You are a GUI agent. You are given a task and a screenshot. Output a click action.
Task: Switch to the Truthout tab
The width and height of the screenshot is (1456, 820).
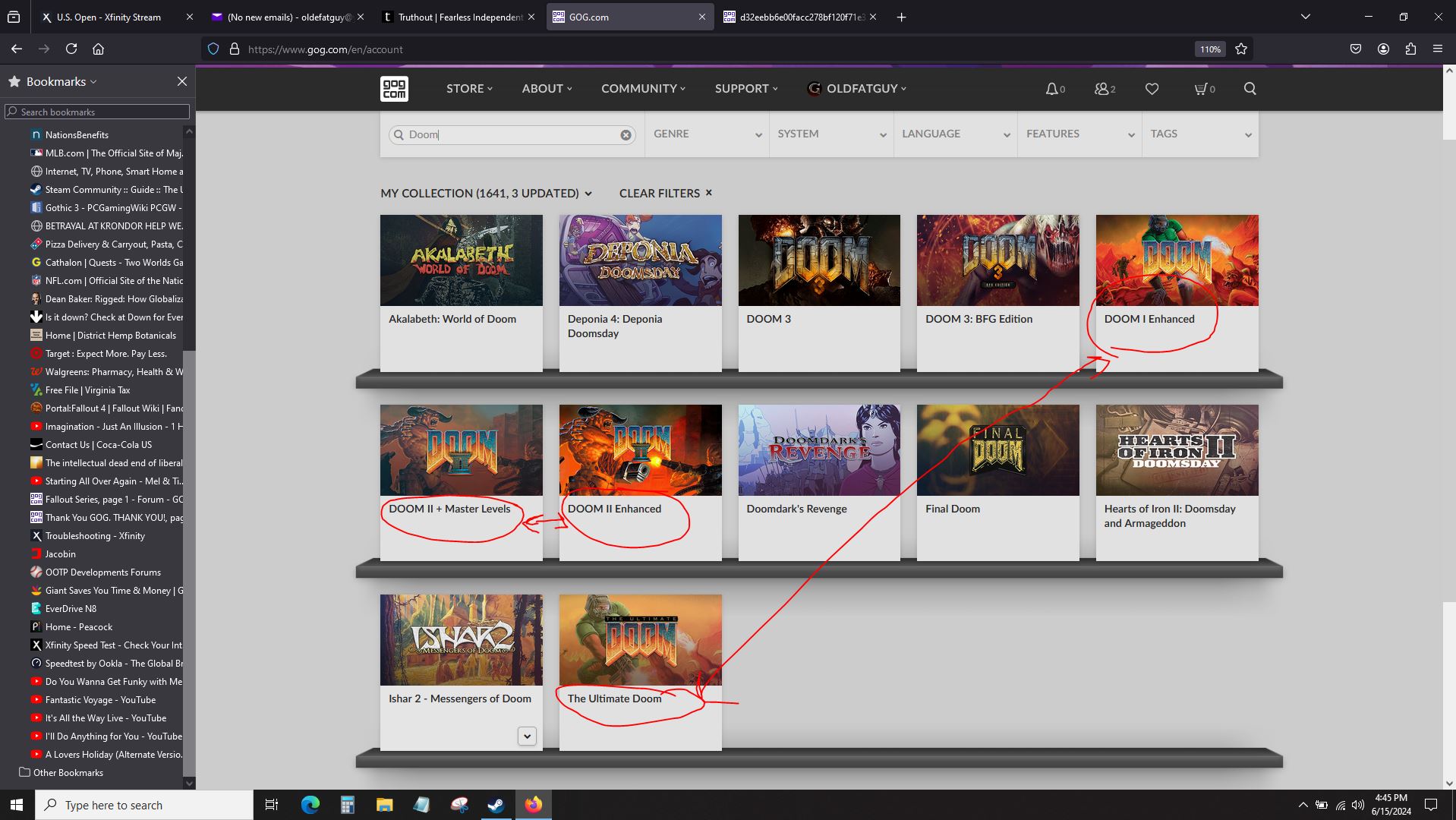pyautogui.click(x=458, y=17)
